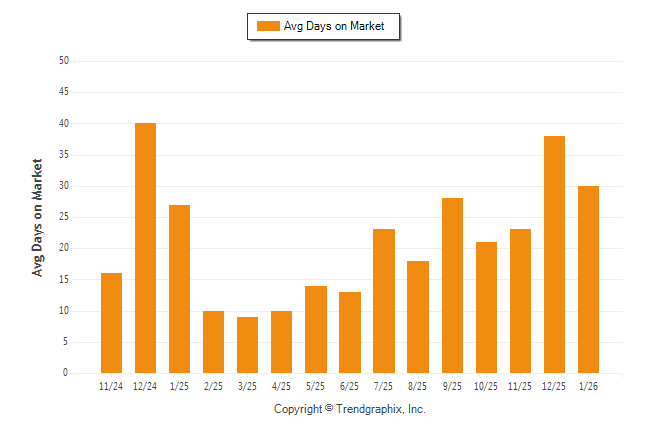Click the vertical Avg Days on Market axis title

point(38,217)
